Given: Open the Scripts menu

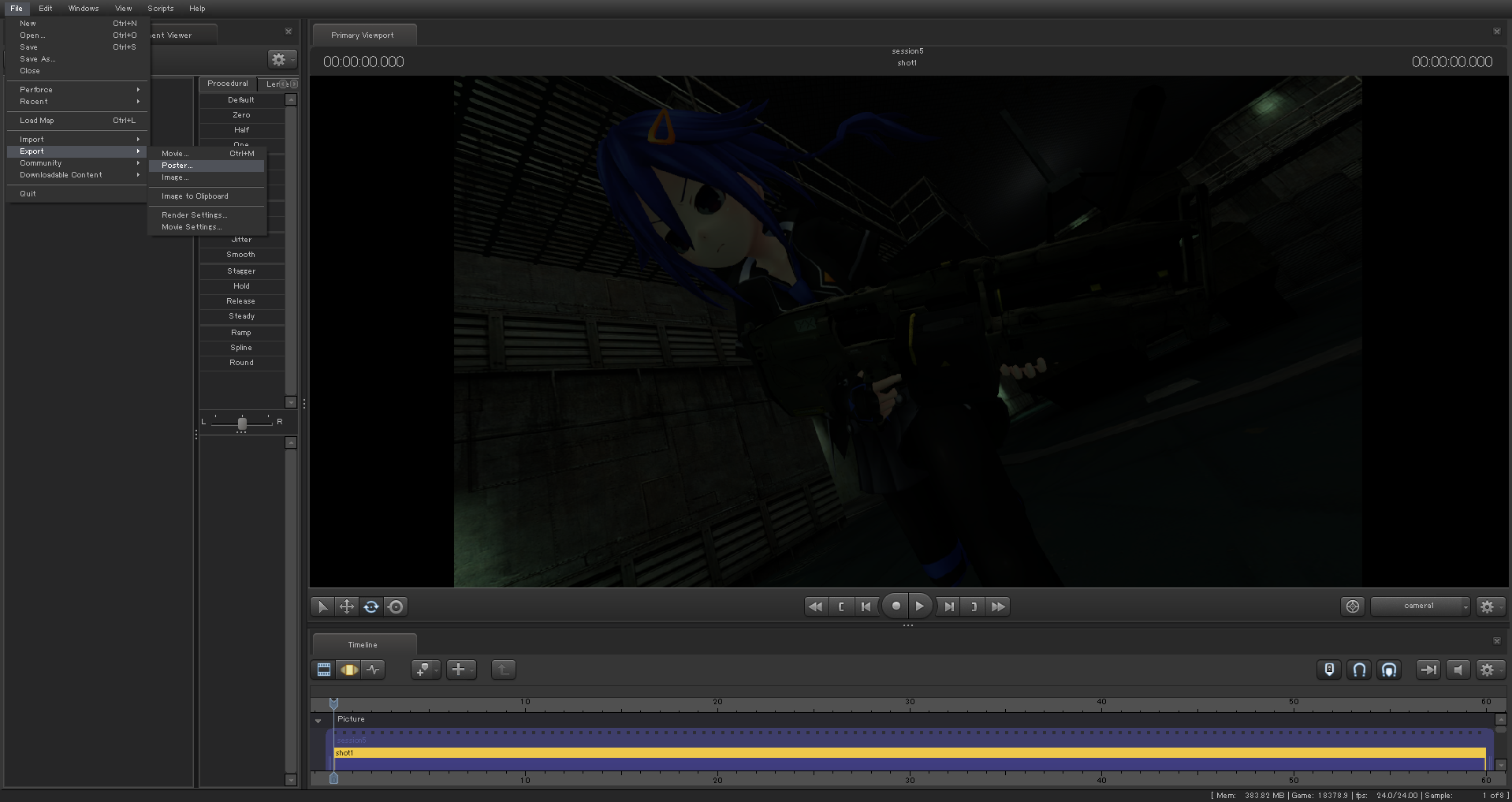Looking at the screenshot, I should (x=161, y=9).
